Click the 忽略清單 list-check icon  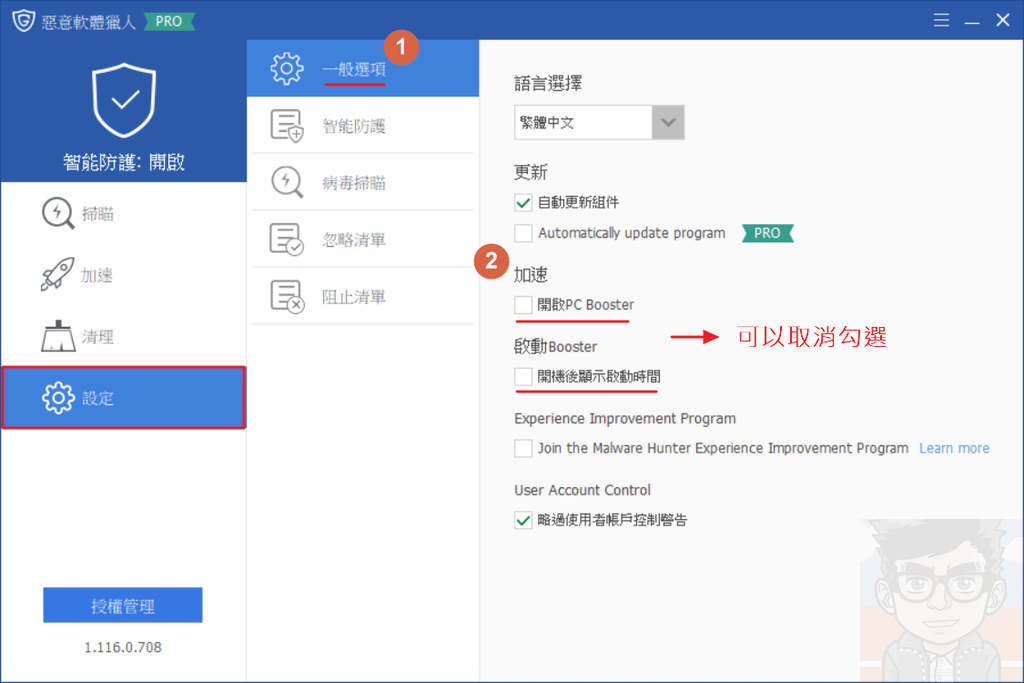pos(287,239)
